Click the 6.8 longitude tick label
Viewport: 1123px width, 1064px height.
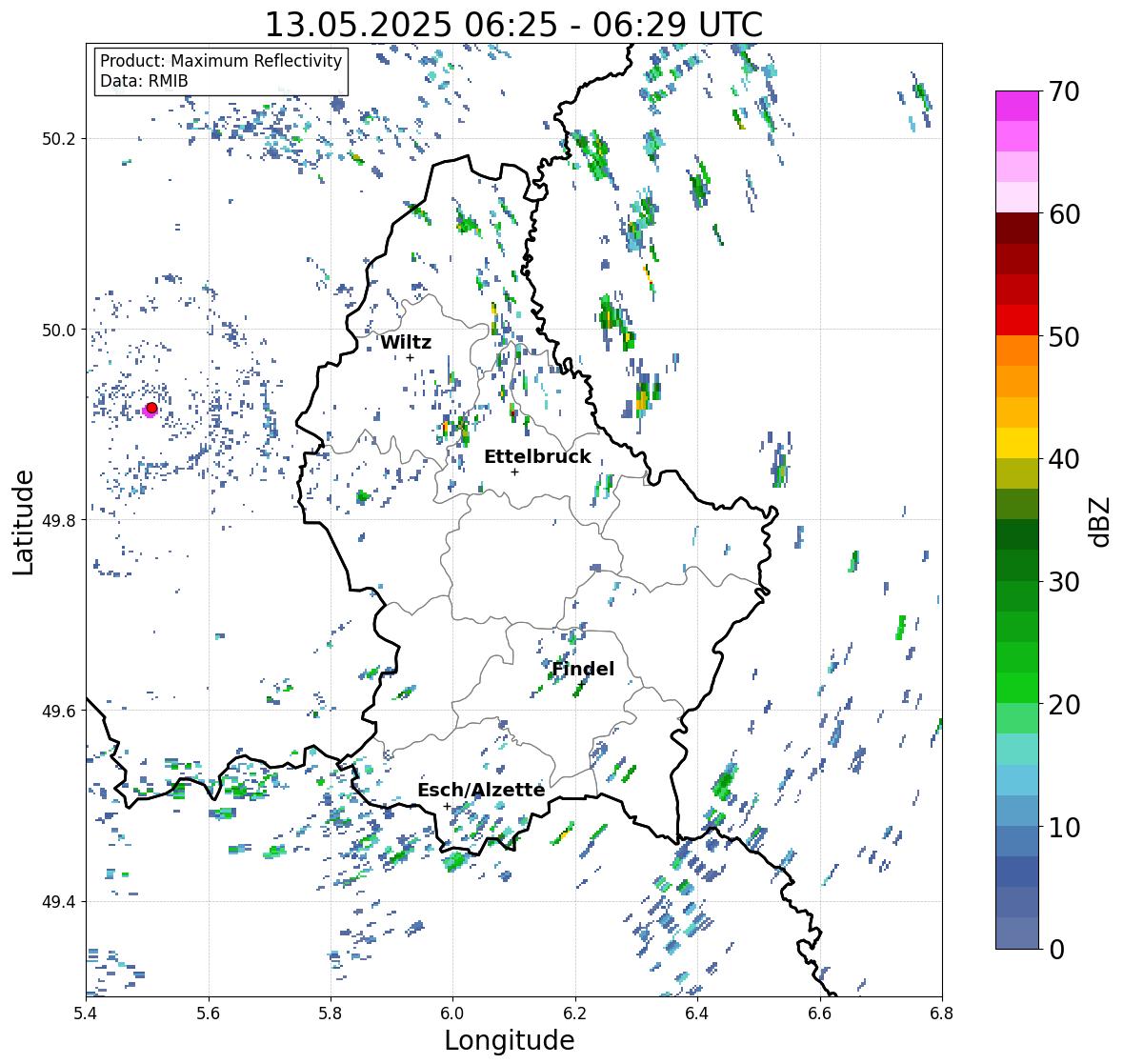942,1014
